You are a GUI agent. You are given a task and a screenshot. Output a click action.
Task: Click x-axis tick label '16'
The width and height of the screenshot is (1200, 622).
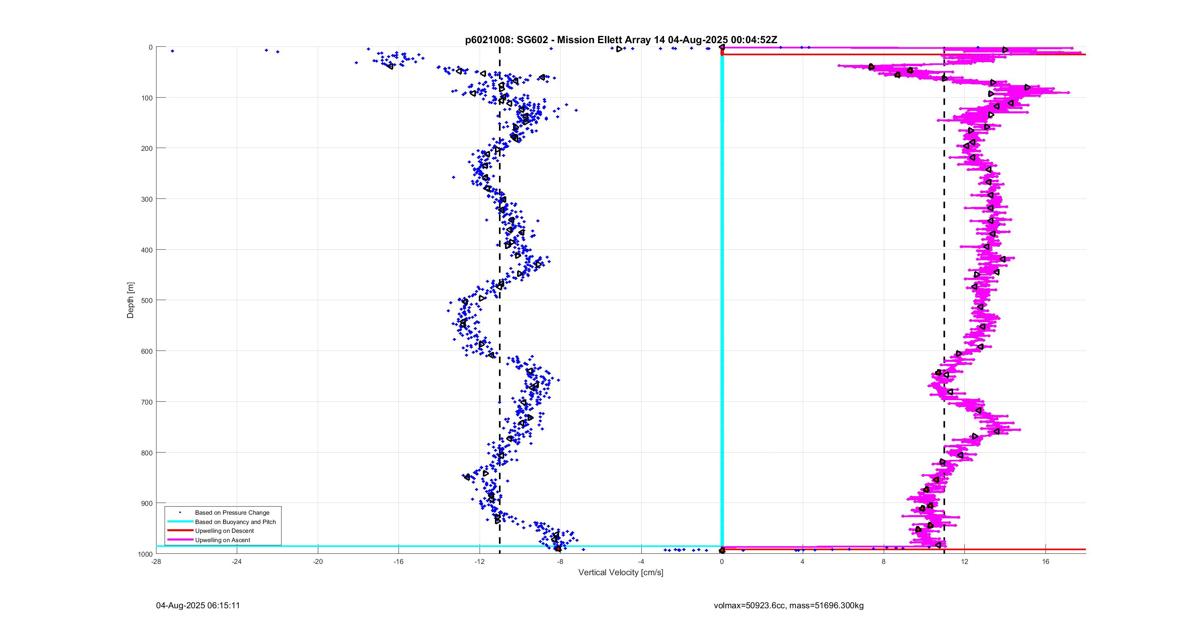1046,561
